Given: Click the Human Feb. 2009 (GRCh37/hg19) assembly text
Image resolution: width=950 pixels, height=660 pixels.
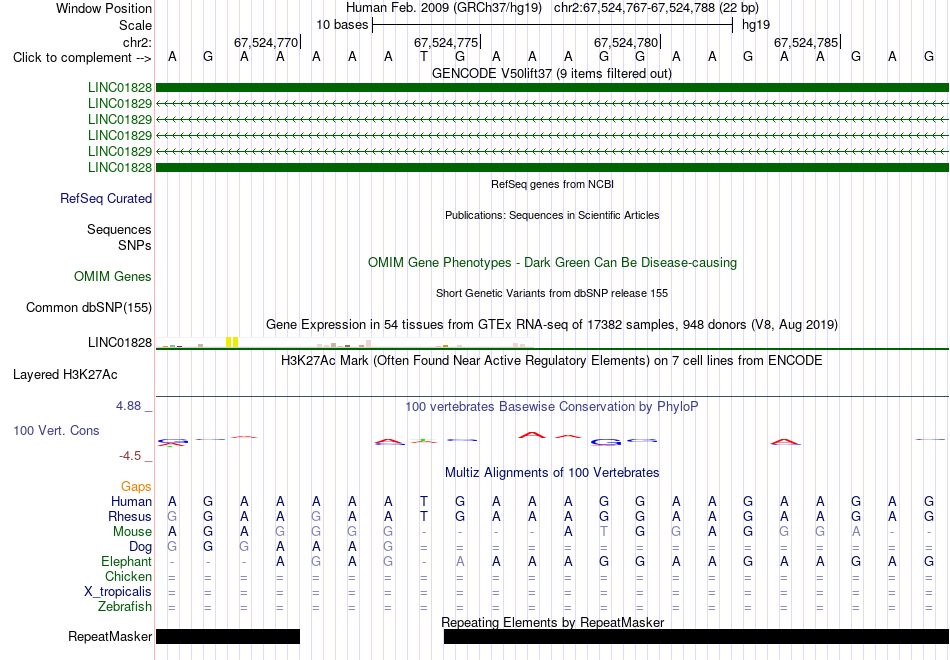Looking at the screenshot, I should tap(446, 8).
